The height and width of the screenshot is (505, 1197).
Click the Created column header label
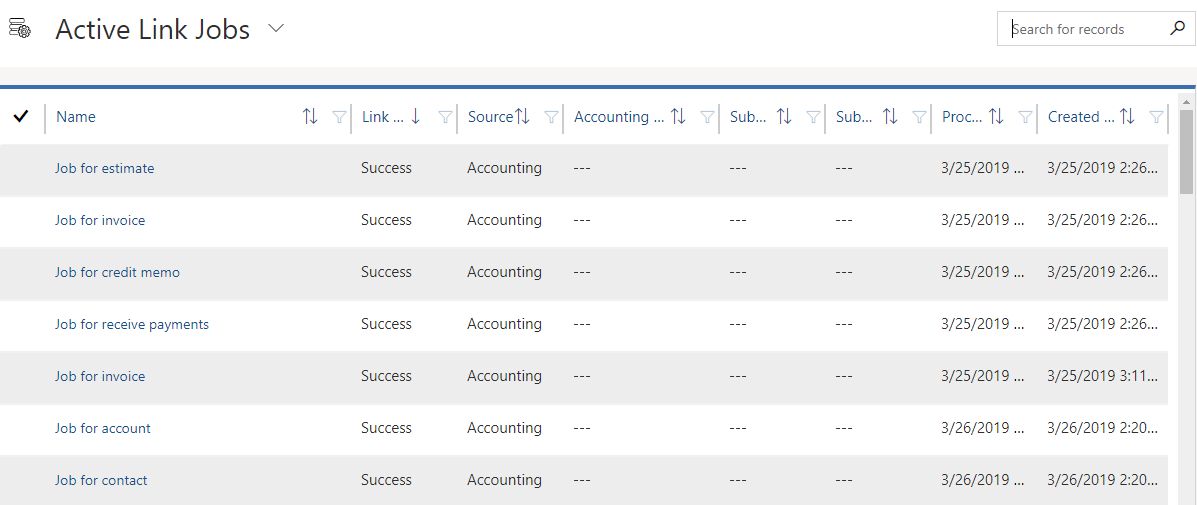point(1081,117)
